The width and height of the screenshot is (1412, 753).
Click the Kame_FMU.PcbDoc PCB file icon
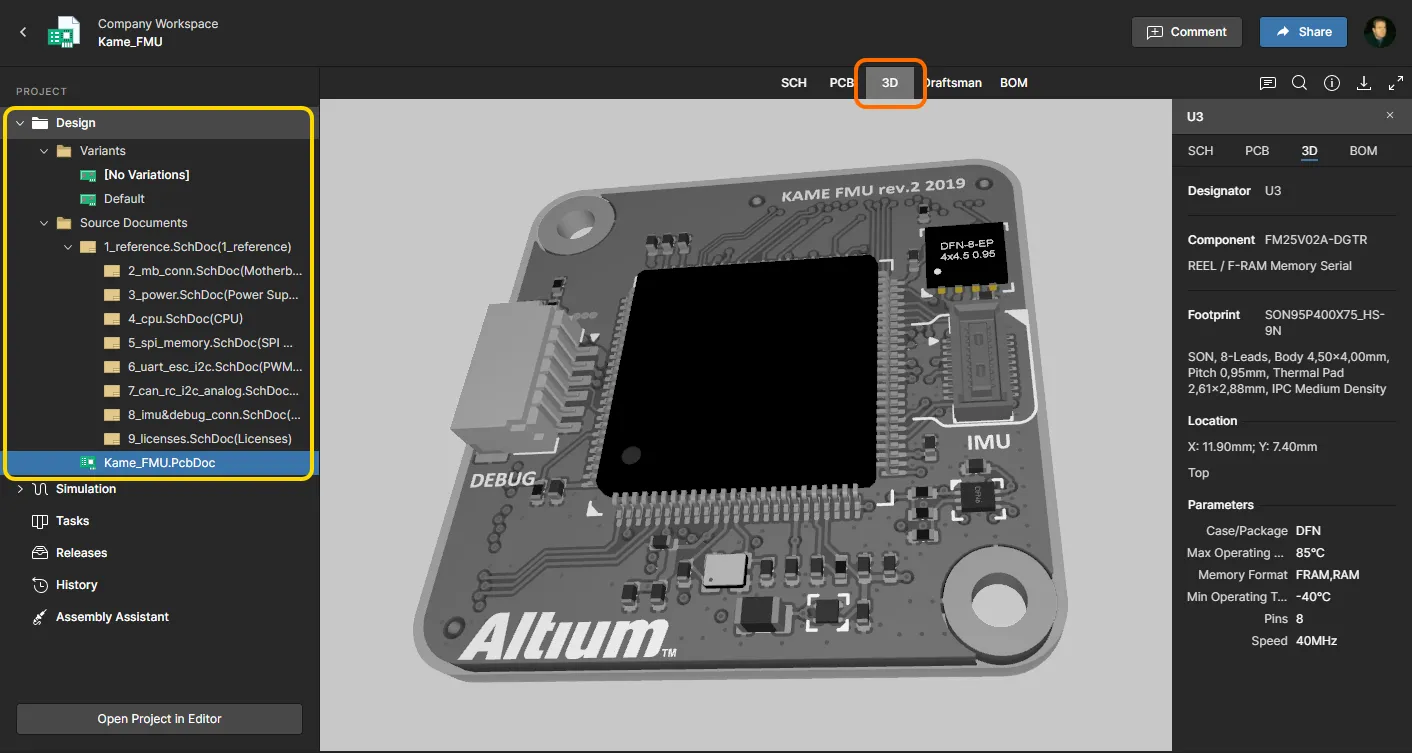[x=88, y=463]
